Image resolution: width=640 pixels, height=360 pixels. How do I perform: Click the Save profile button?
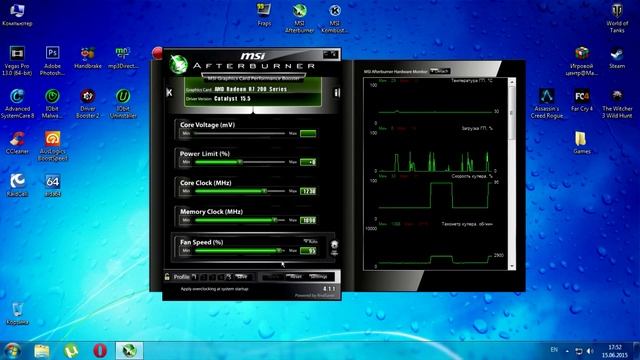pos(242,277)
